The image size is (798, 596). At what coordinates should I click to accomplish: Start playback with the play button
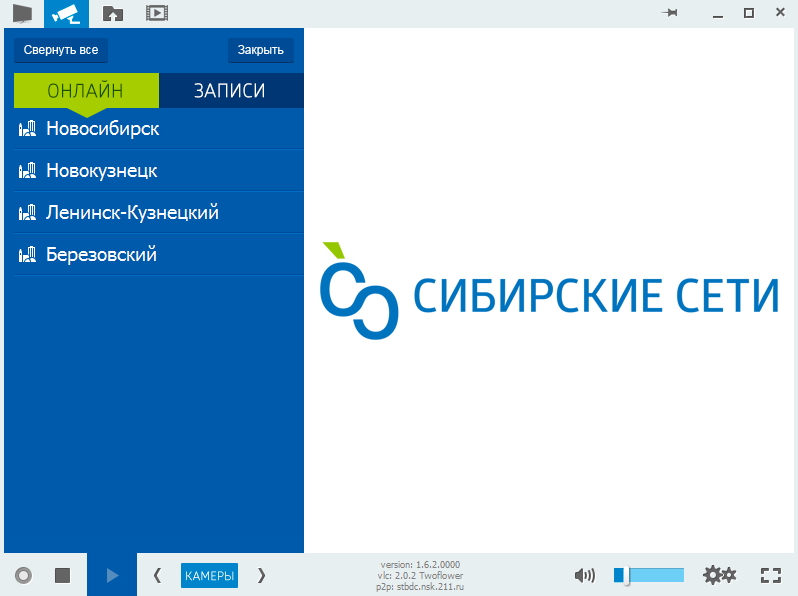coord(112,575)
